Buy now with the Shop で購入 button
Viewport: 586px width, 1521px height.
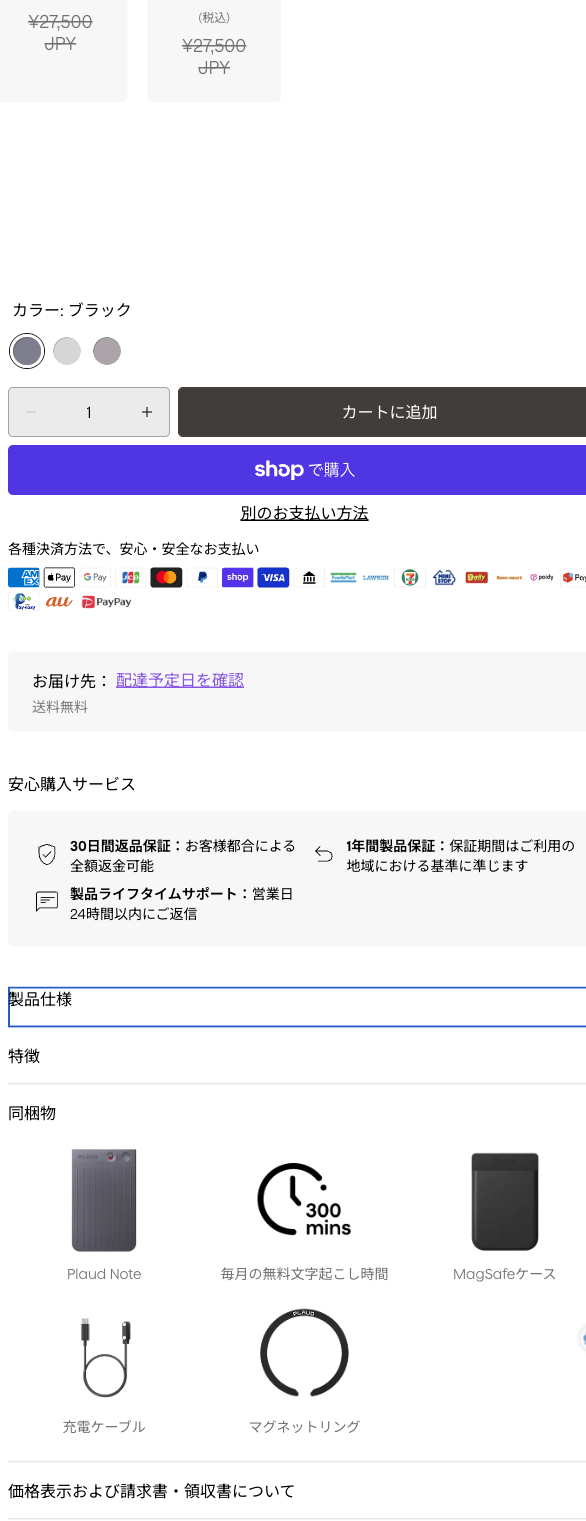[297, 470]
